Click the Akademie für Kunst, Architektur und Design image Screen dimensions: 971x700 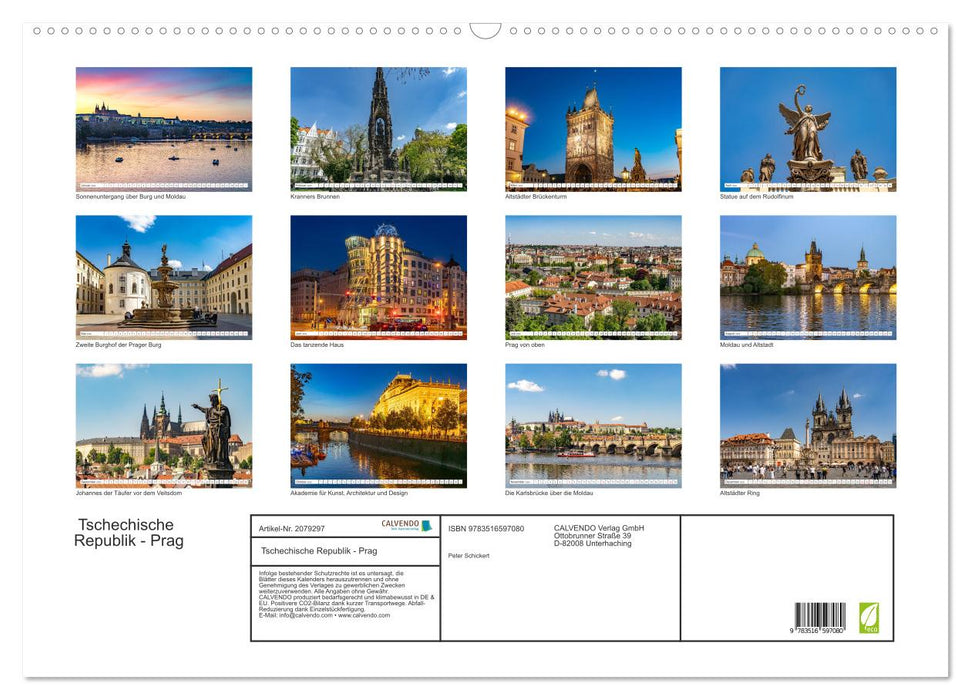click(x=378, y=424)
